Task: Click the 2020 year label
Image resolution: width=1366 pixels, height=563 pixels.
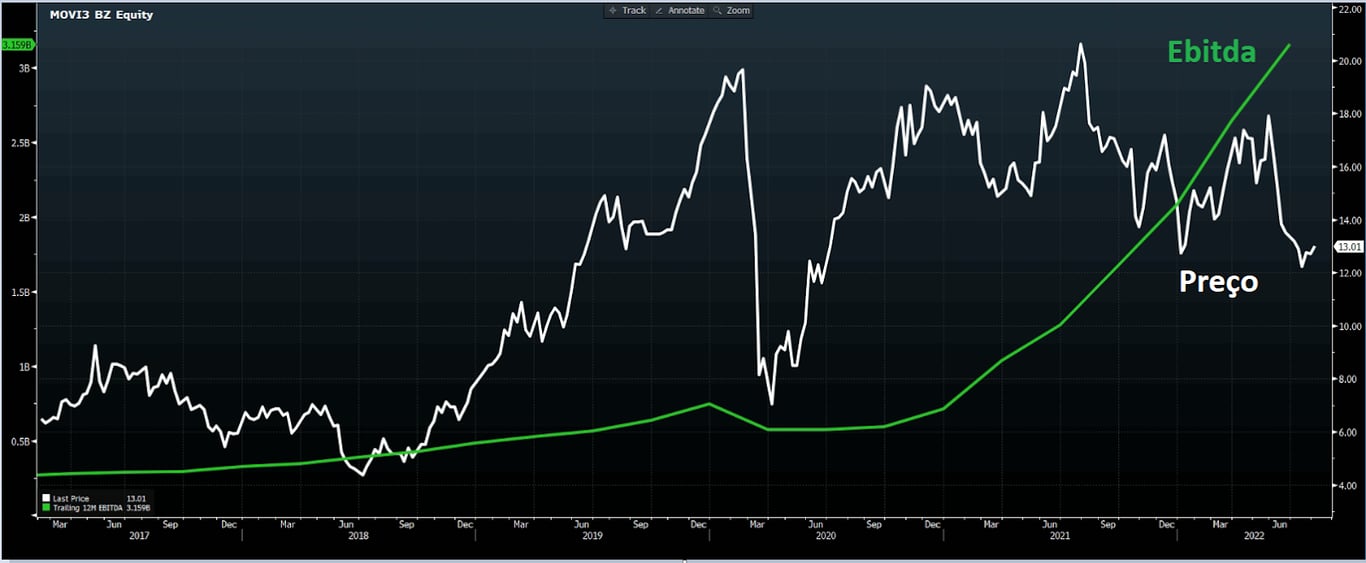Action: 826,537
